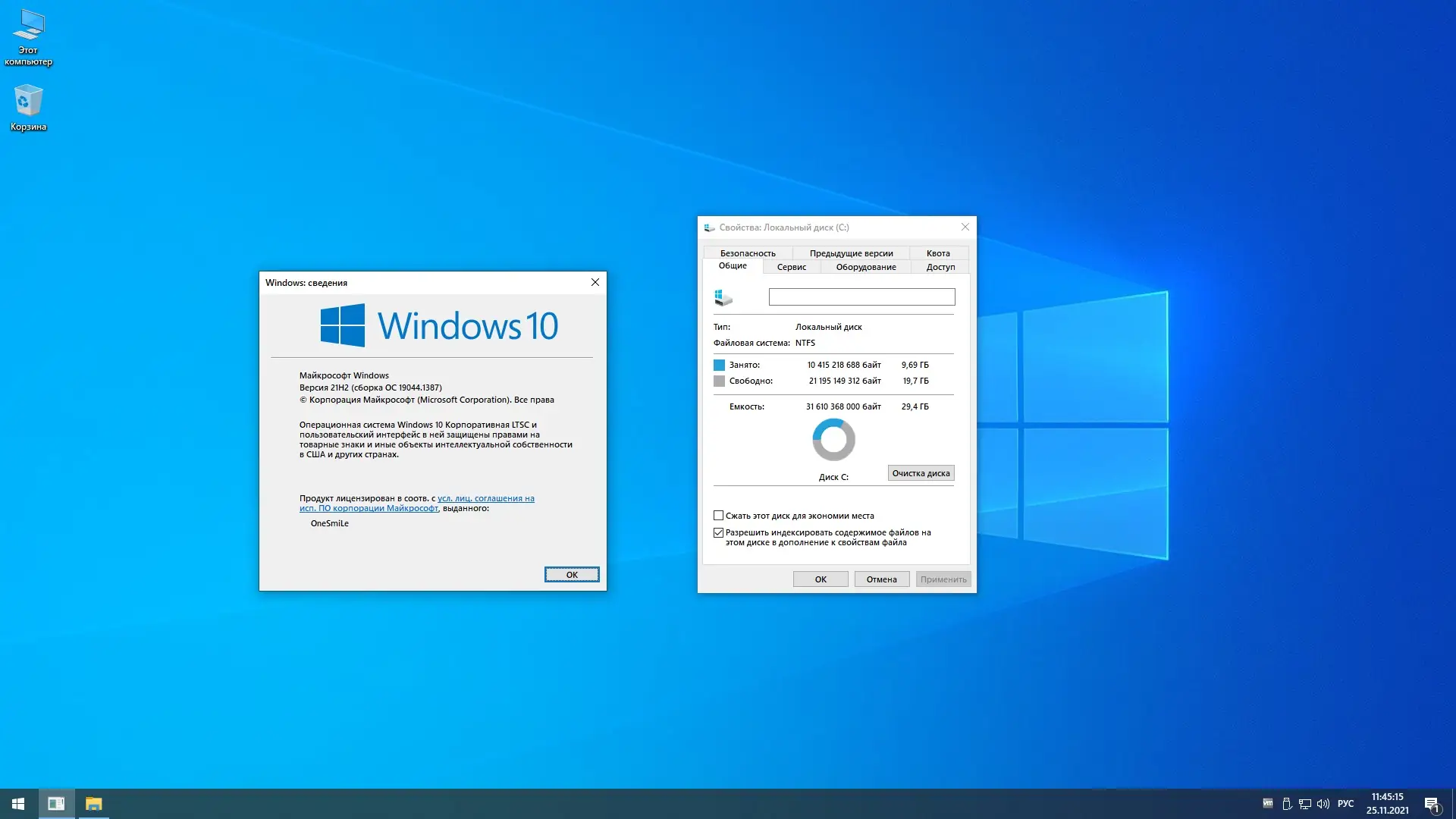Open the volume speaker tray icon
Screen dimensions: 1456x819
tap(1323, 804)
